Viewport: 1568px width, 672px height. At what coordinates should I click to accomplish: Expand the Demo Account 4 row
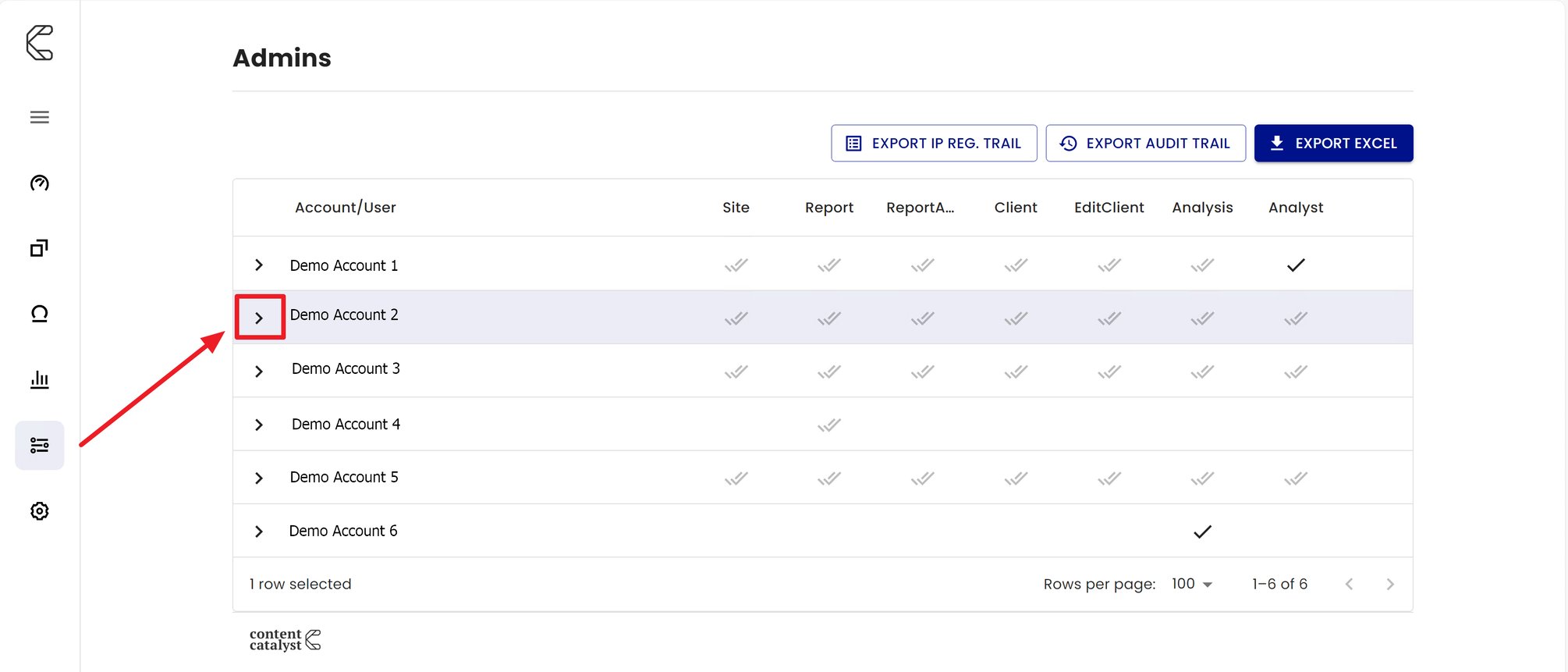click(259, 425)
